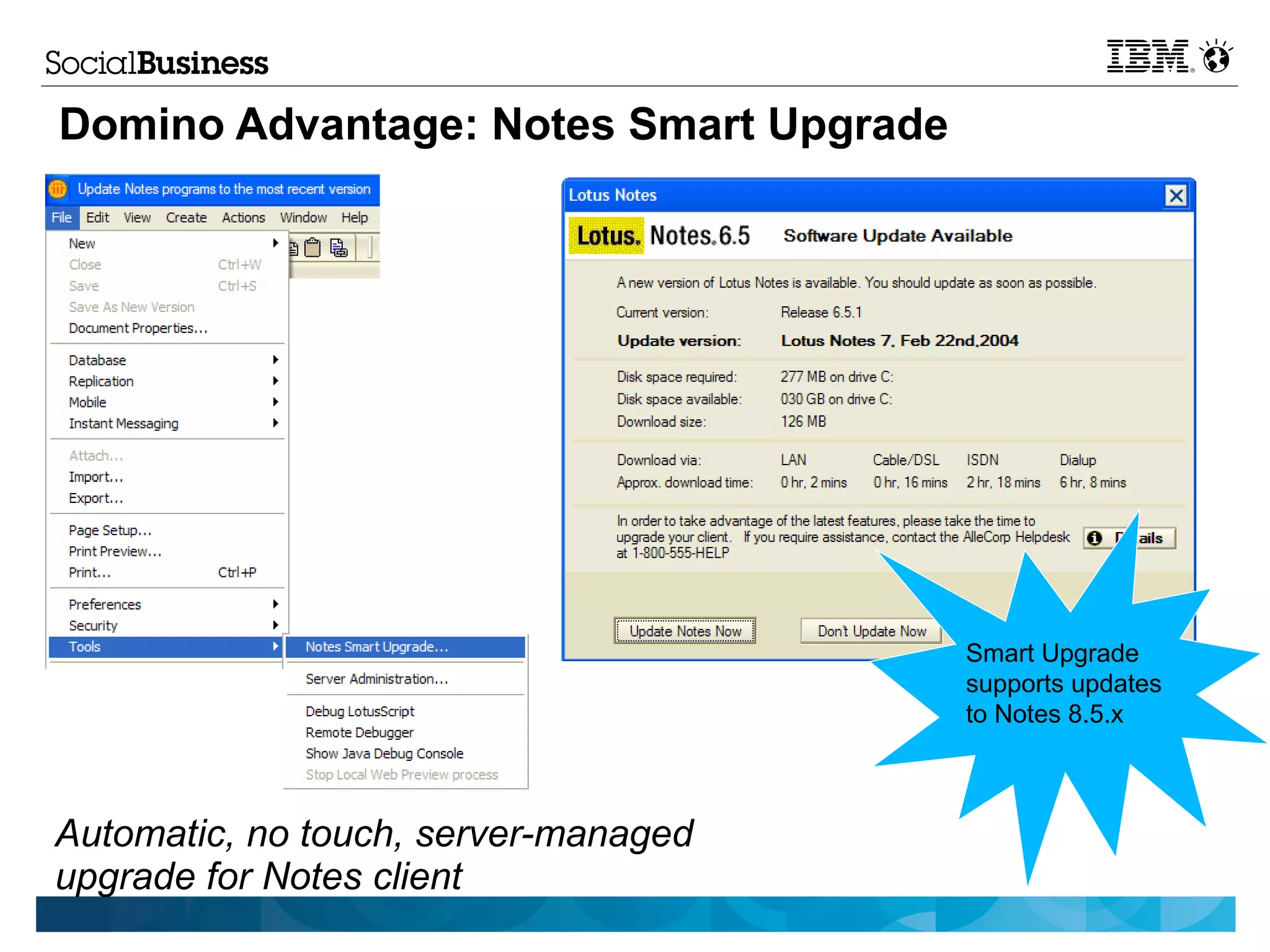Viewport: 1270px width, 952px height.
Task: Click '277 MB on drive C:' value
Action: point(837,376)
